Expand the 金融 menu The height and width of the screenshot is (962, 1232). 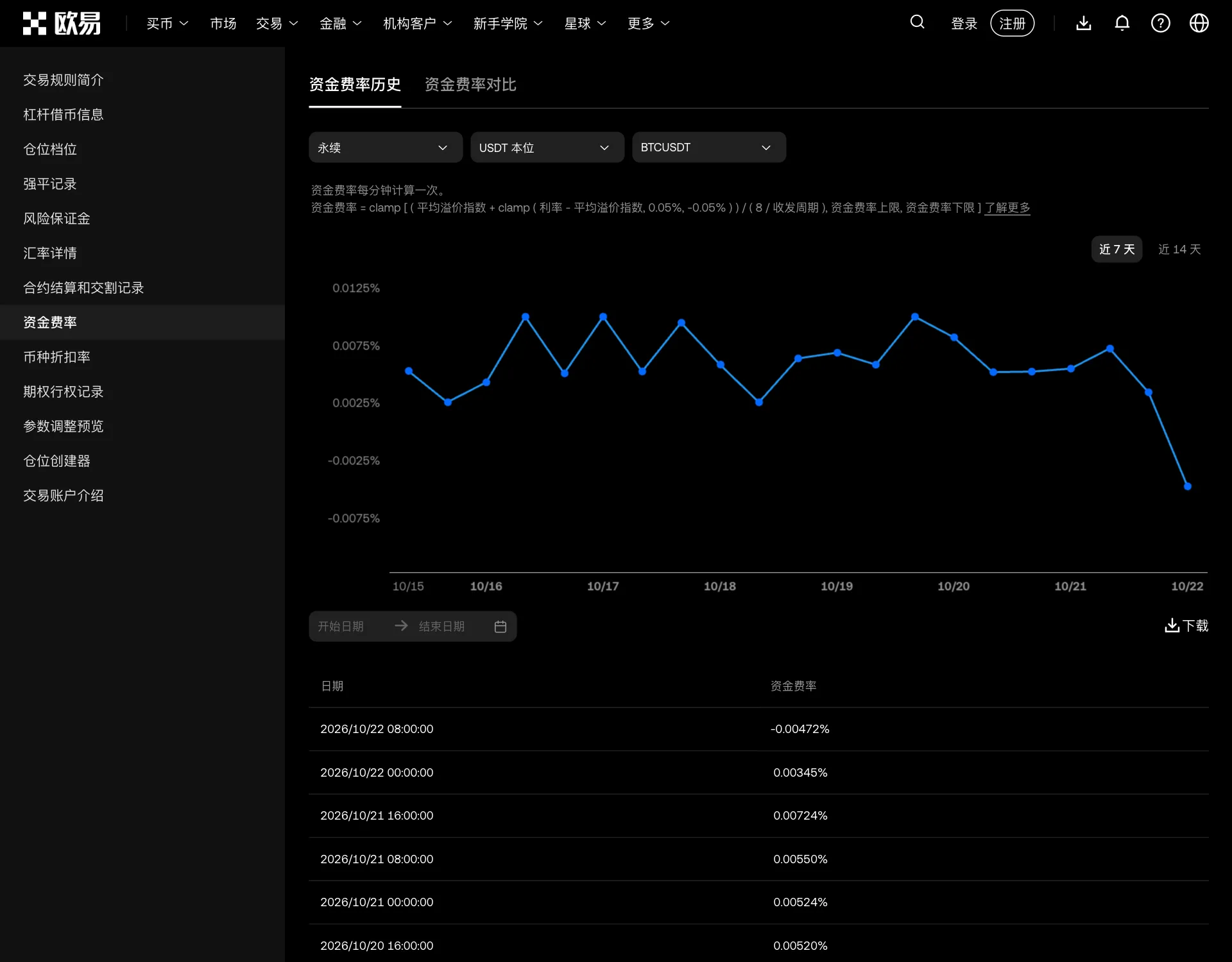[341, 24]
